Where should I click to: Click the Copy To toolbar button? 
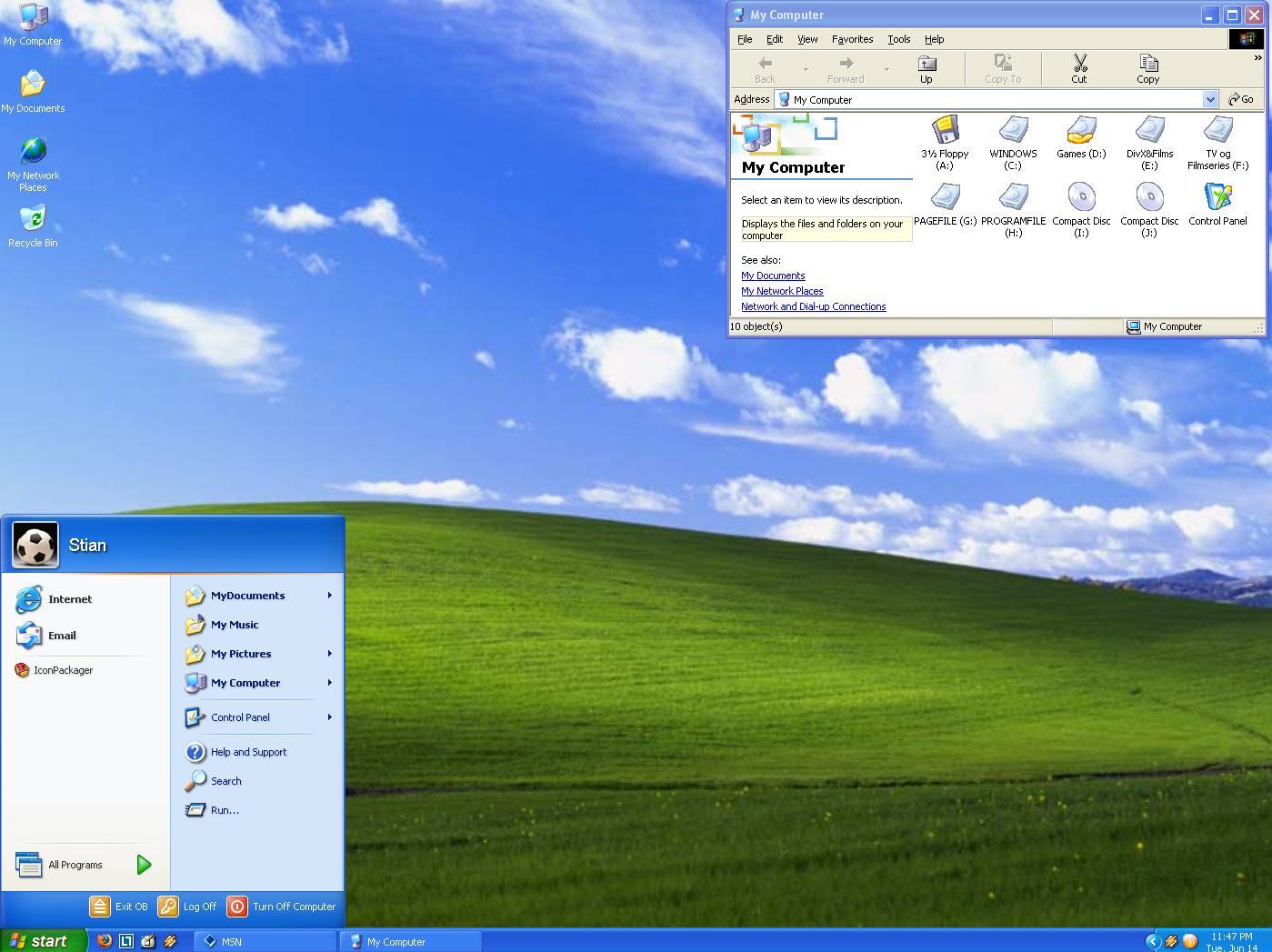(1003, 69)
